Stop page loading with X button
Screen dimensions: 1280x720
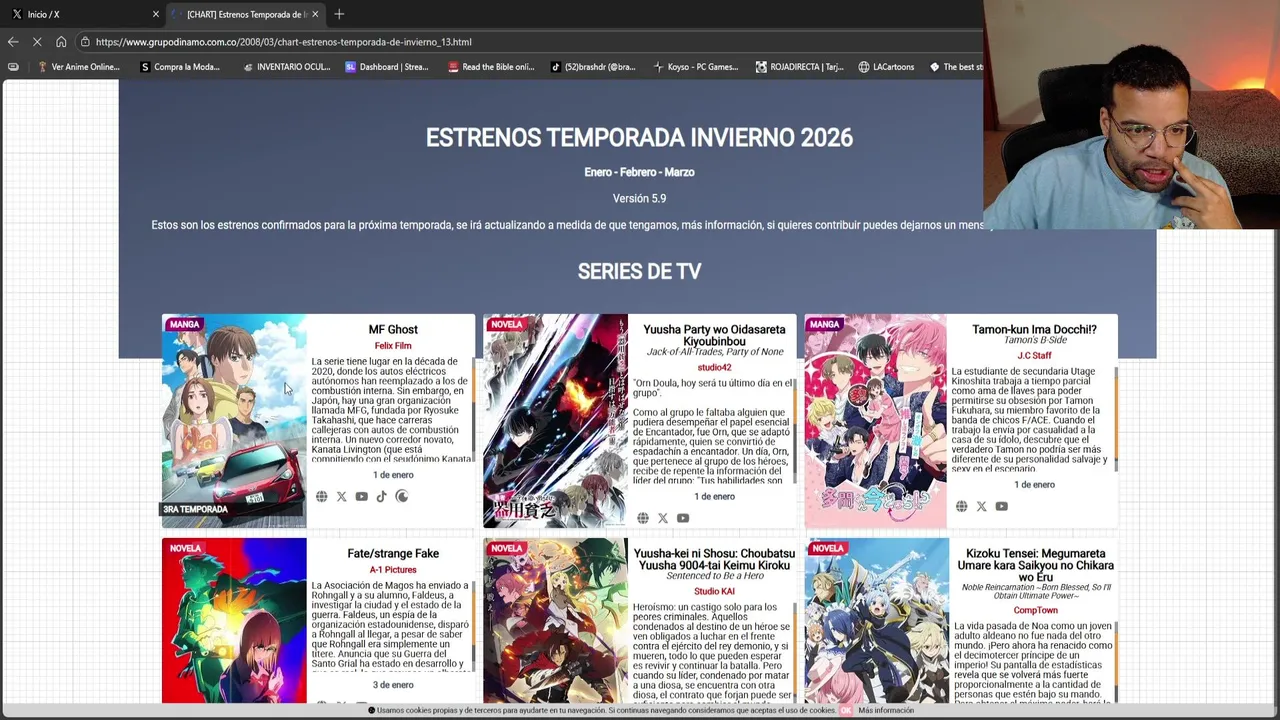pos(37,42)
